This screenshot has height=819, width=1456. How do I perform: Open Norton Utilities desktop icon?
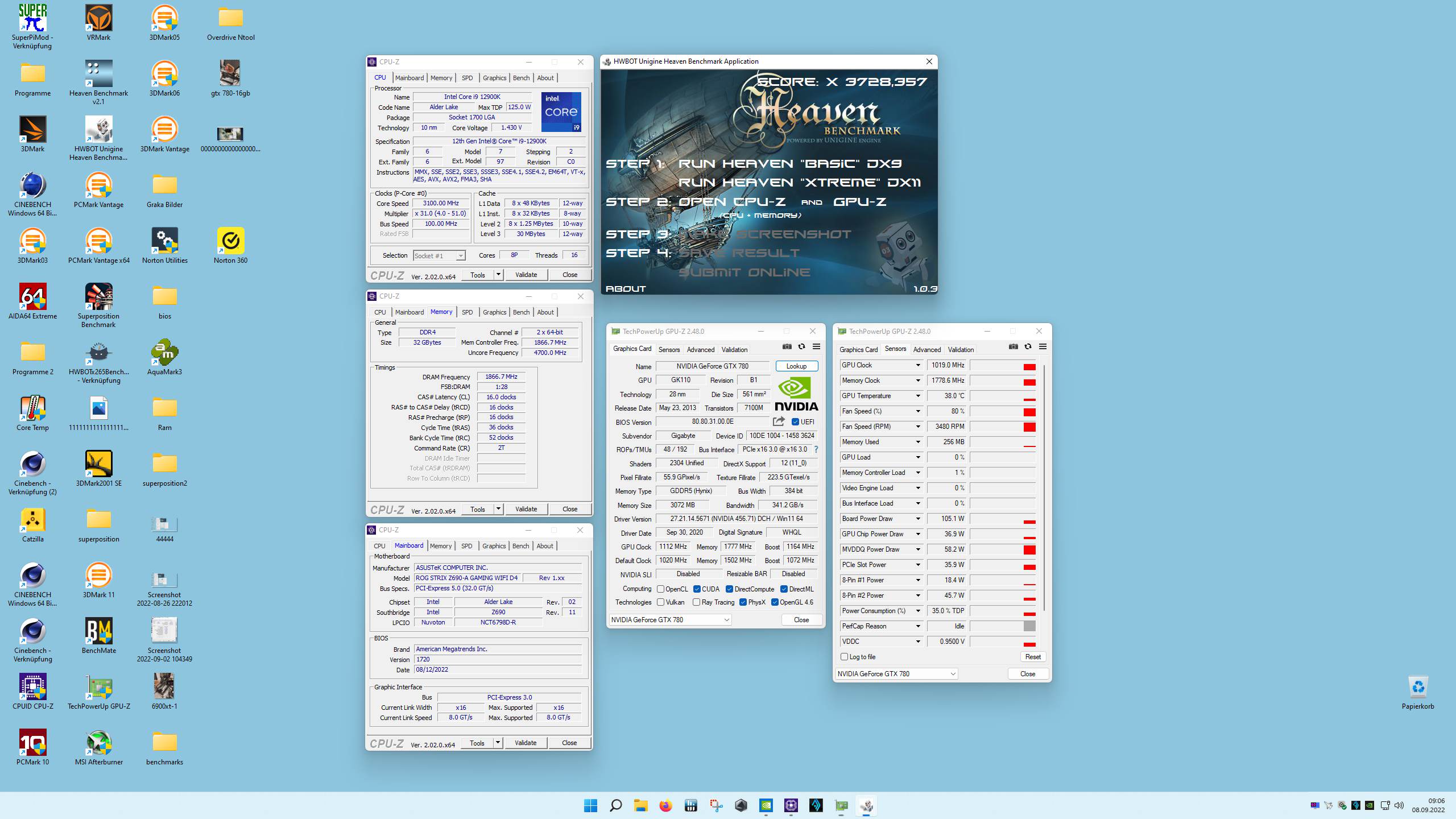164,246
